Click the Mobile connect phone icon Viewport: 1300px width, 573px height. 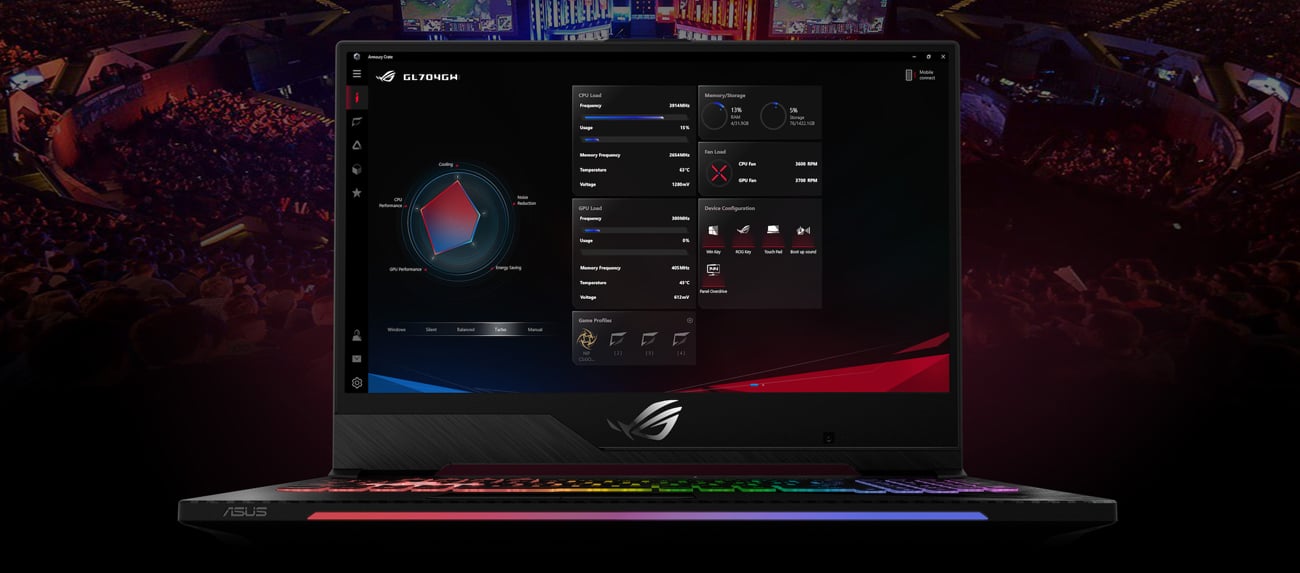tap(909, 75)
